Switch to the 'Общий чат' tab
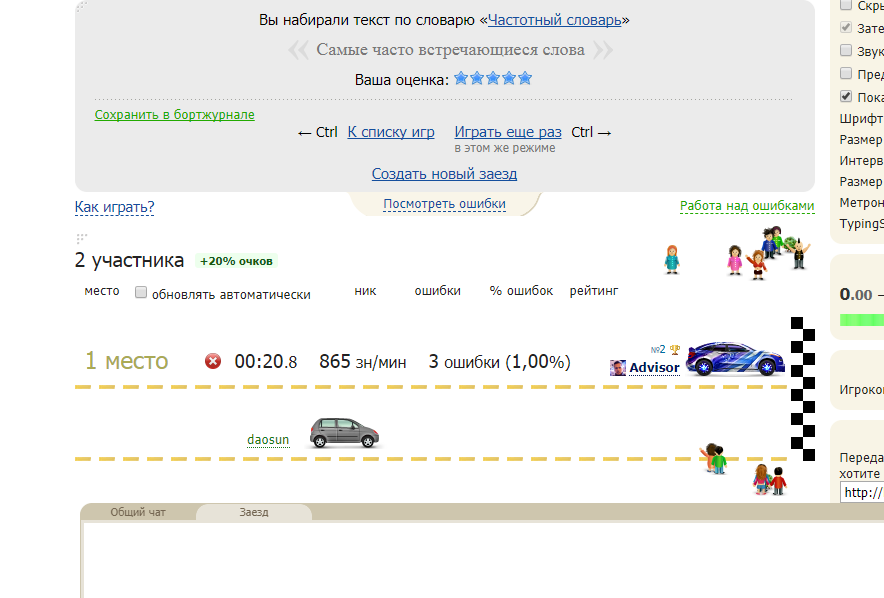The image size is (884, 598). [138, 512]
